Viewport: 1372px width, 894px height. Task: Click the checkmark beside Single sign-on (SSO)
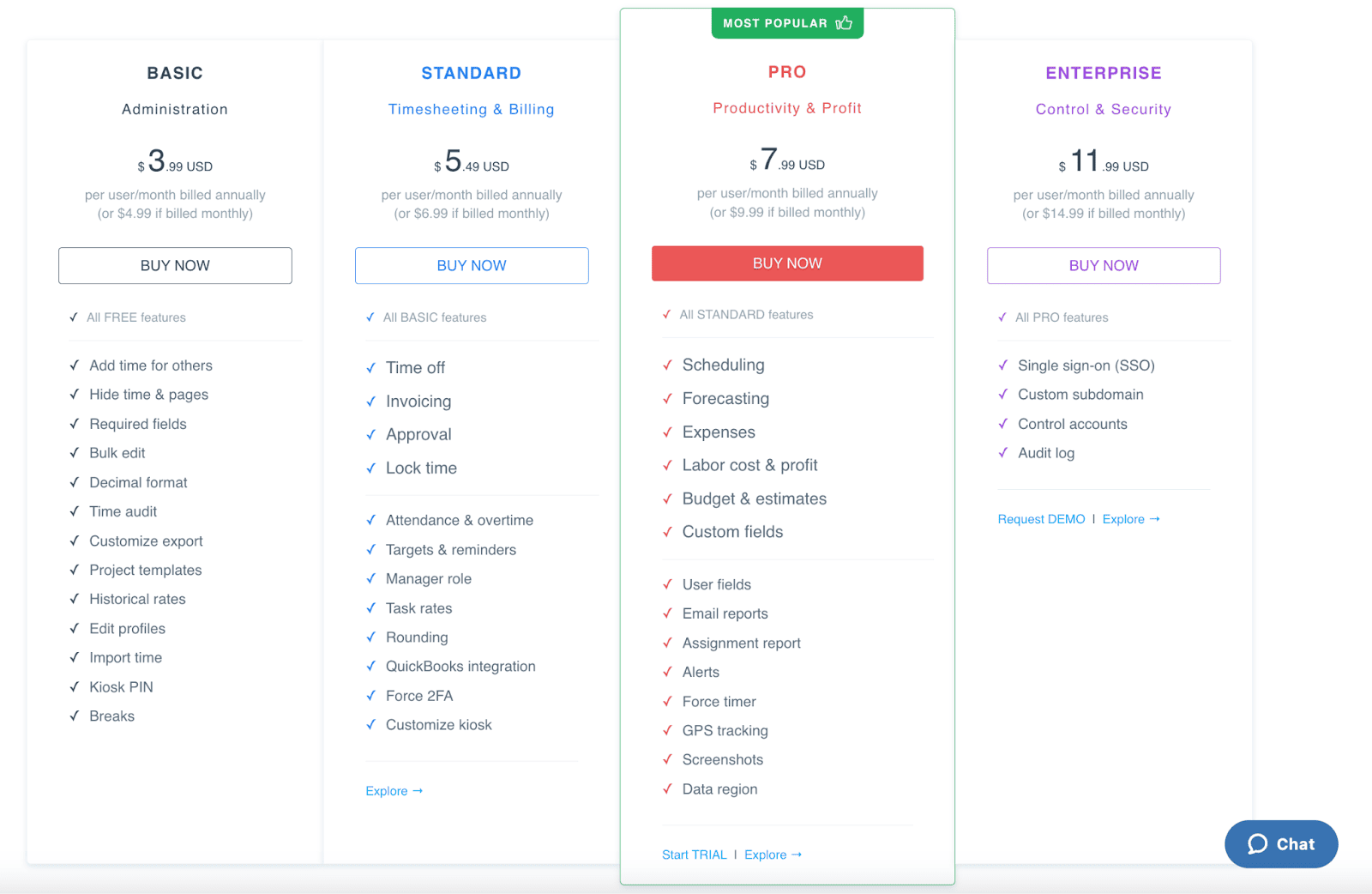tap(1002, 365)
